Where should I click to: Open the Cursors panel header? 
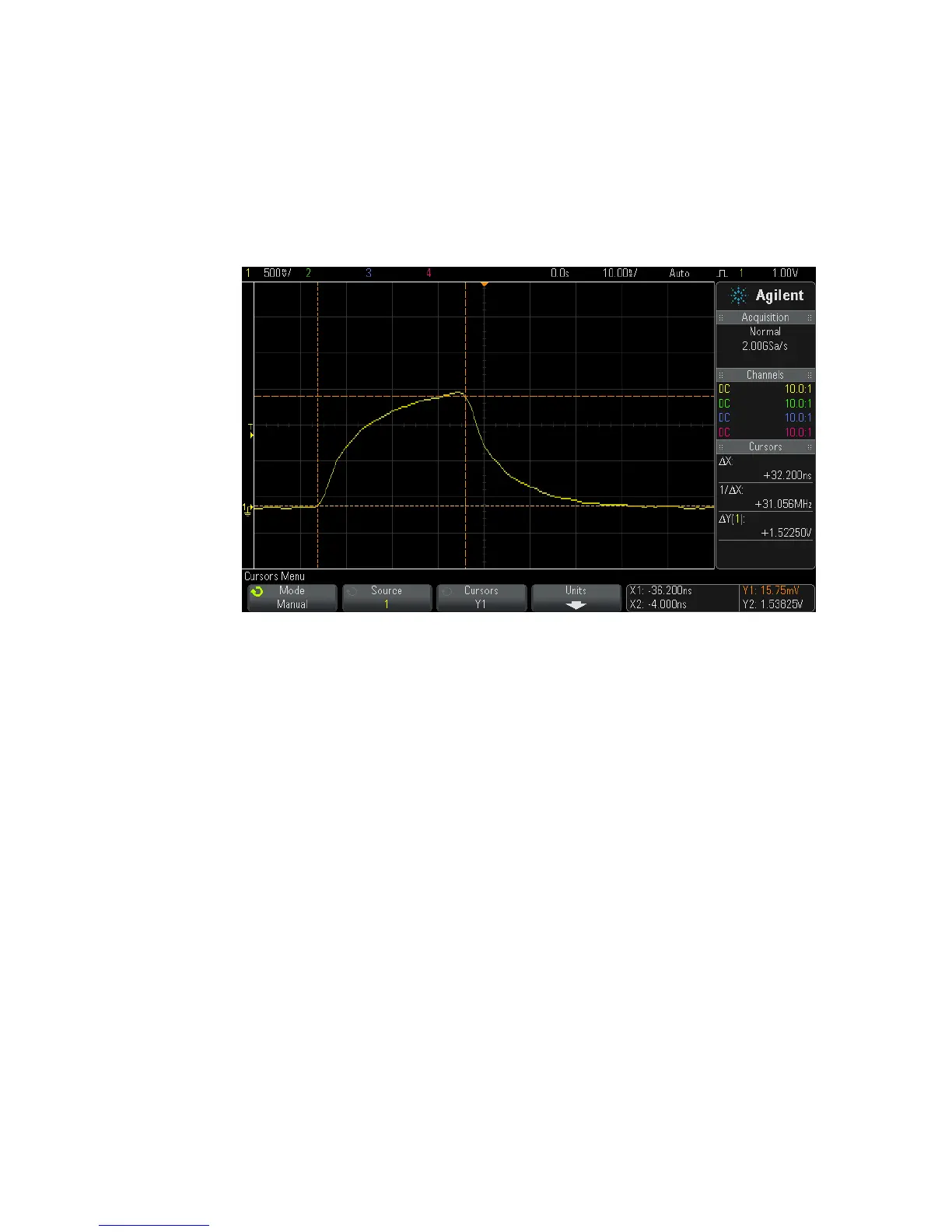click(765, 446)
